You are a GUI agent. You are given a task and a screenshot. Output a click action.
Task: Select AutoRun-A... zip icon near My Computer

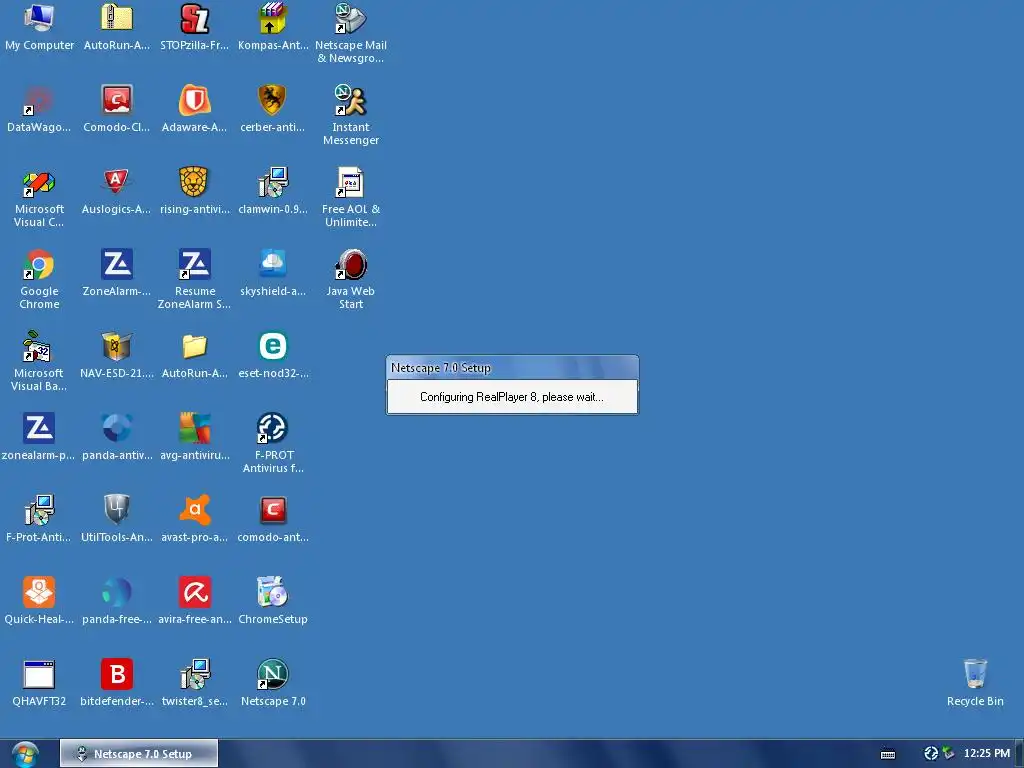[x=117, y=18]
